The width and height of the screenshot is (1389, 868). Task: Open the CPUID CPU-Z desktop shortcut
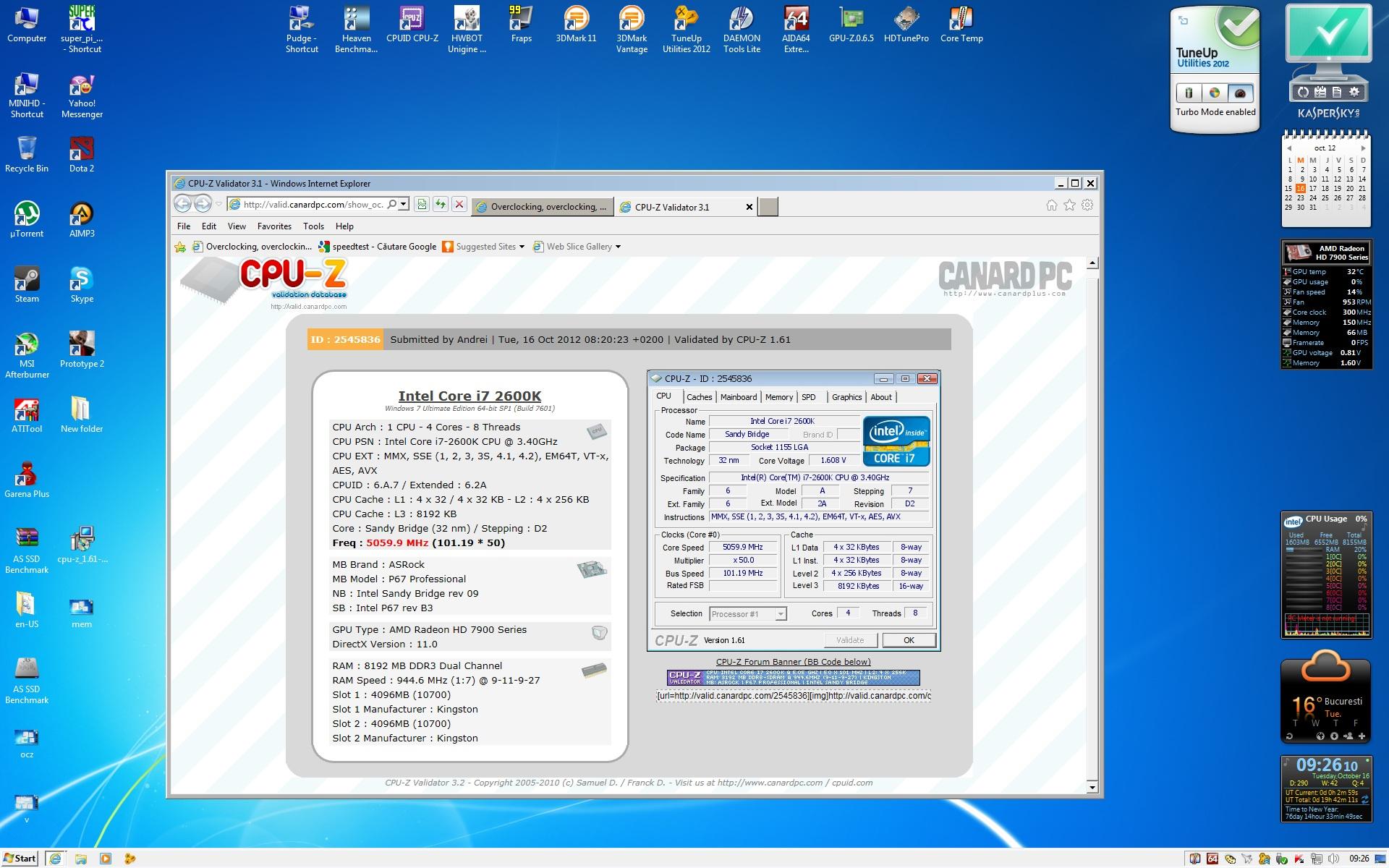coord(412,25)
